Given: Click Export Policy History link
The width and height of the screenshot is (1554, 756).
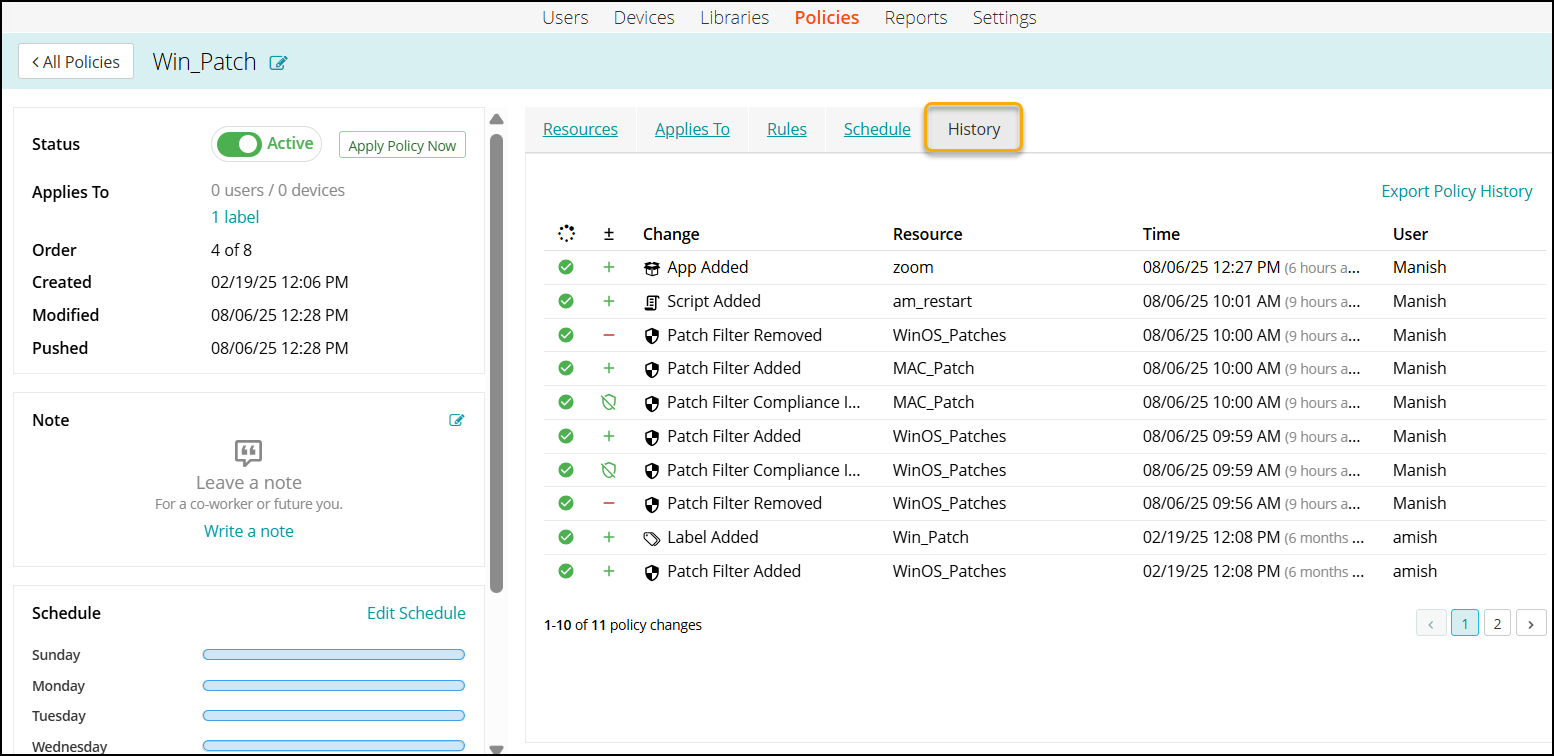Looking at the screenshot, I should tap(1456, 191).
